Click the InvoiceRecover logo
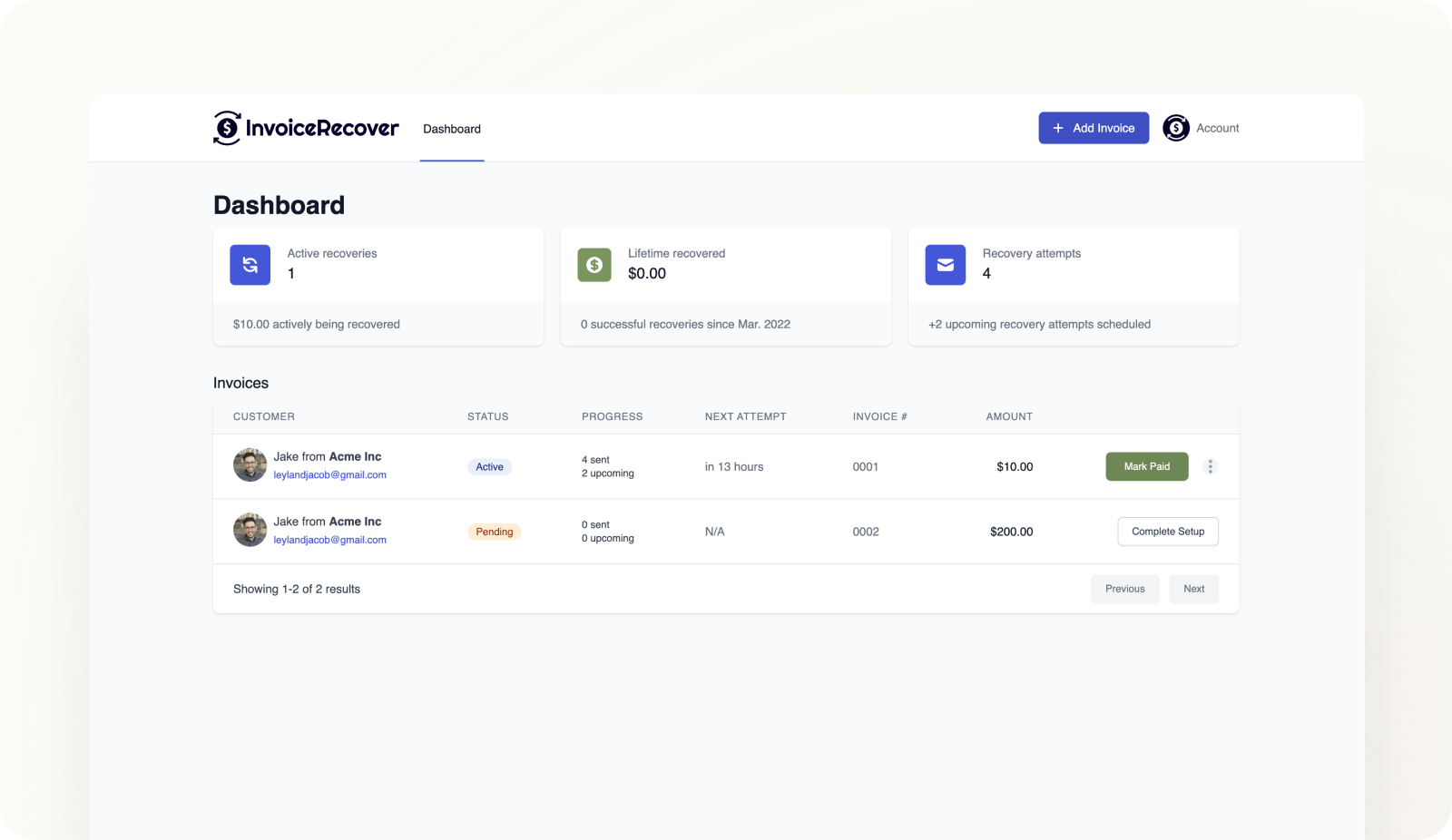 point(306,128)
